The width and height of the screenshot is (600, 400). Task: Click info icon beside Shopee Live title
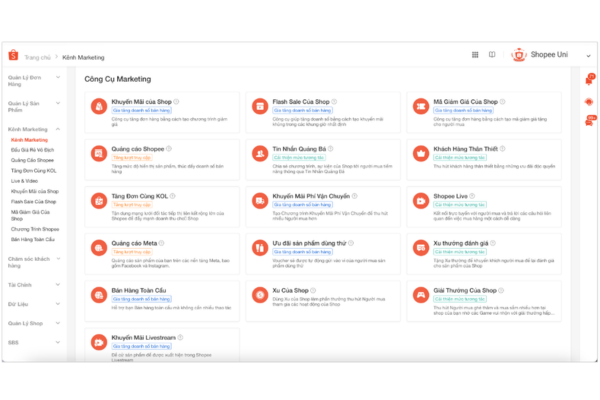[x=472, y=196]
